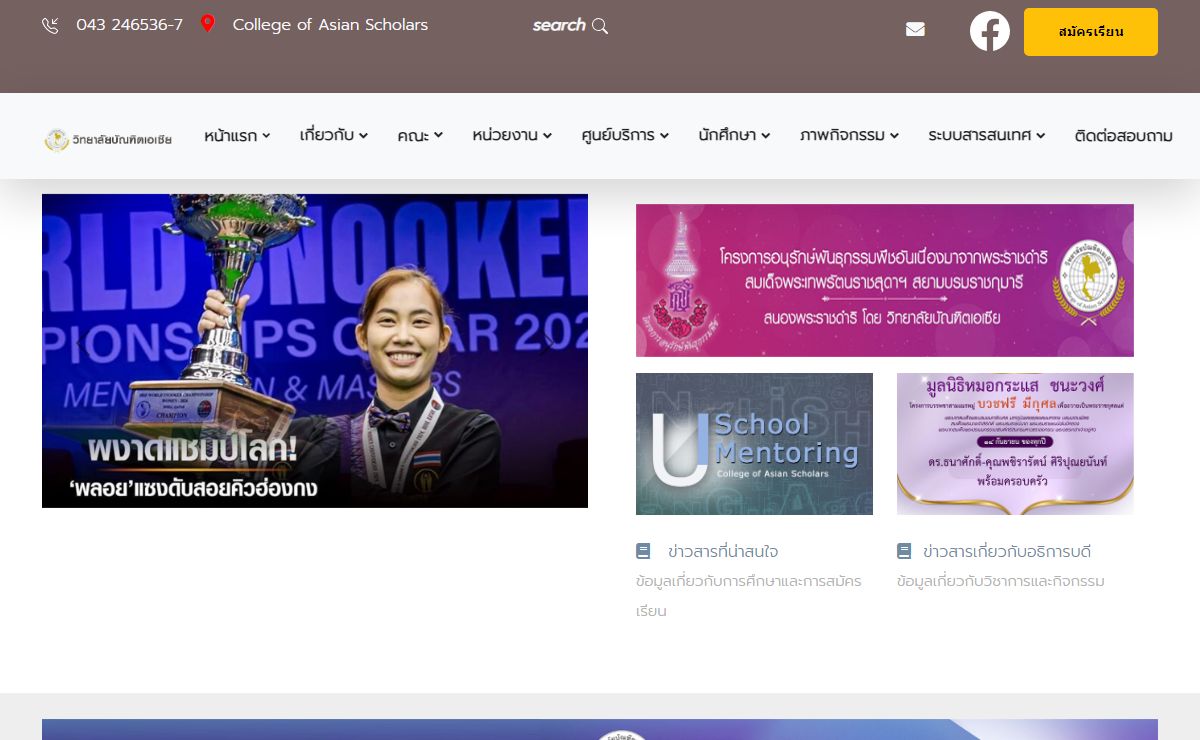Open the ข่าวสารที่น่าสนใจ heading link
Screen dimensions: 1200x740
click(723, 551)
